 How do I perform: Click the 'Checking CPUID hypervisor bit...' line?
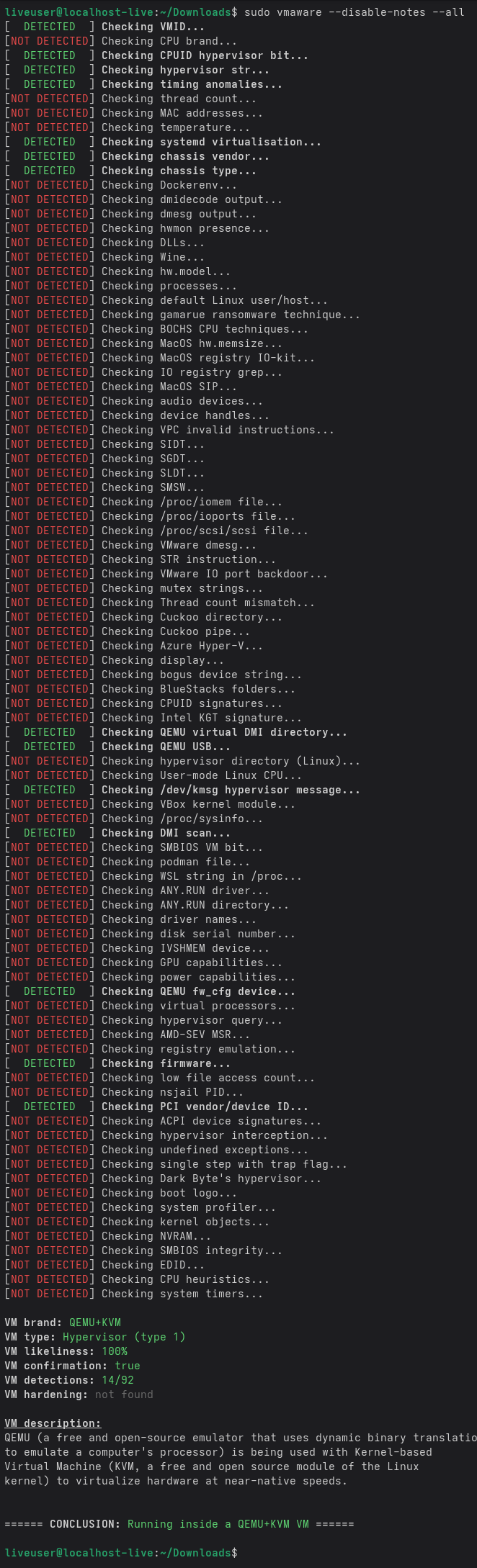205,55
